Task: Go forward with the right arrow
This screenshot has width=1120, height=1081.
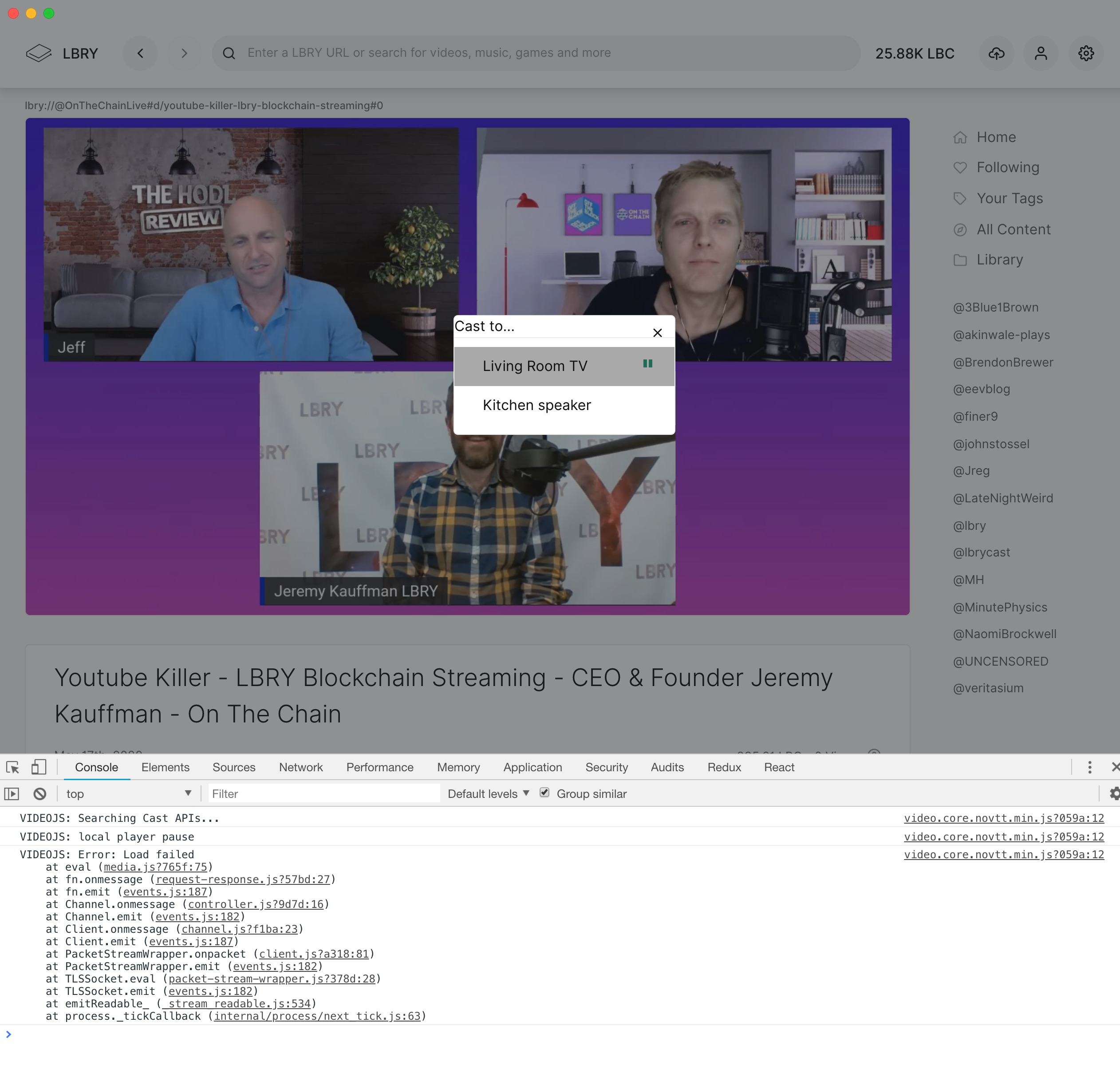Action: pyautogui.click(x=184, y=53)
